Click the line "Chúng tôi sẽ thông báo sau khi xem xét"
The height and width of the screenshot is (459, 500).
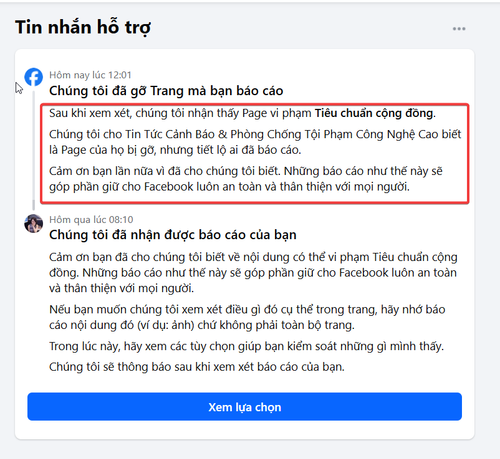tap(197, 367)
